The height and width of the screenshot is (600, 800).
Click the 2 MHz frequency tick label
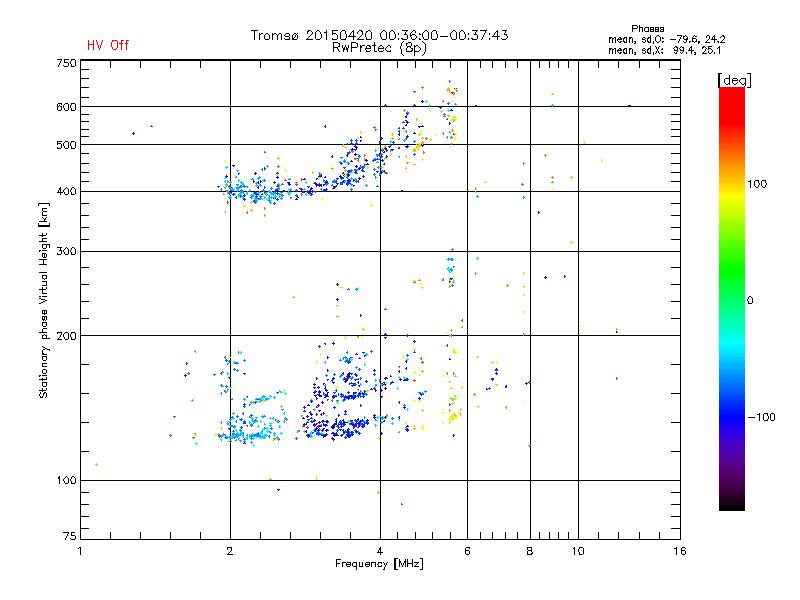pos(230,551)
